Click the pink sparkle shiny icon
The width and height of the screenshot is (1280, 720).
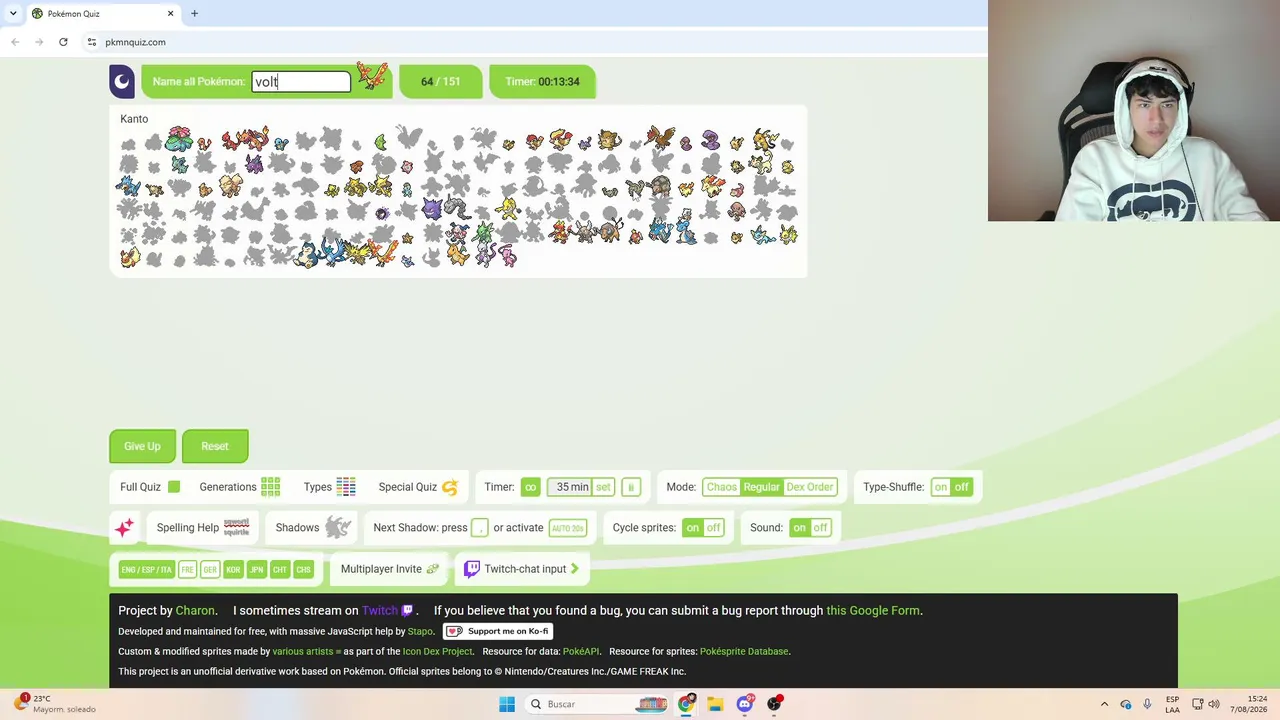[124, 528]
